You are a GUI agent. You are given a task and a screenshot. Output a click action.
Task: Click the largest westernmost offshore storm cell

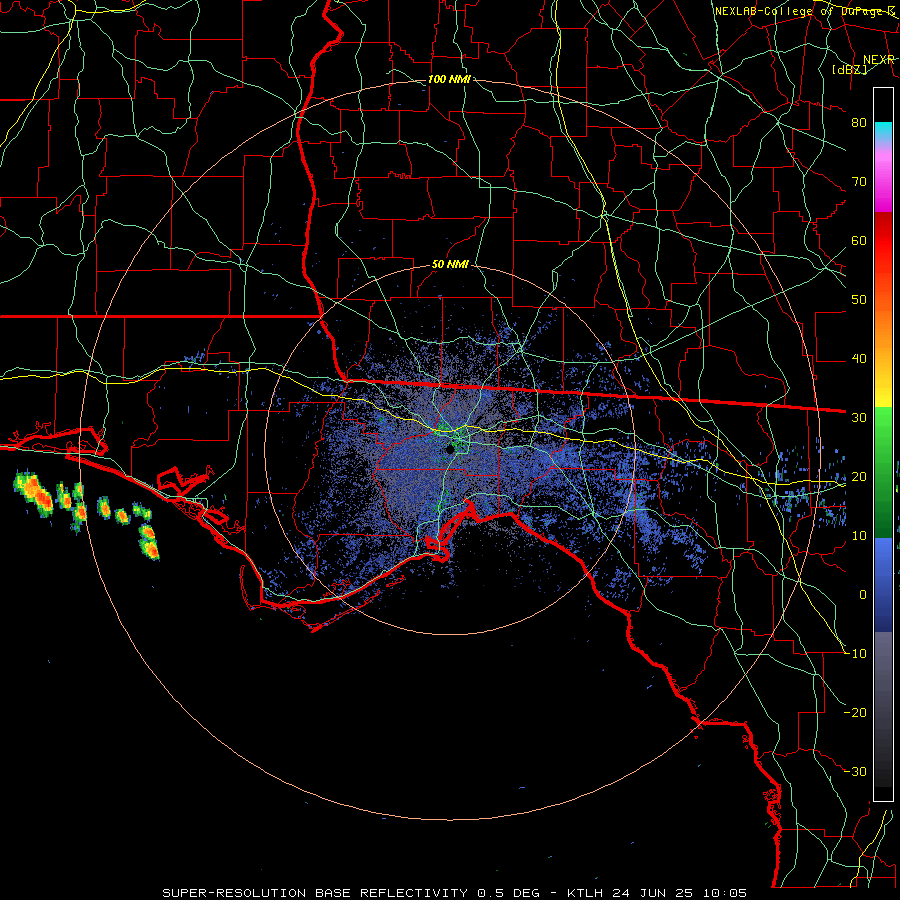[x=34, y=494]
